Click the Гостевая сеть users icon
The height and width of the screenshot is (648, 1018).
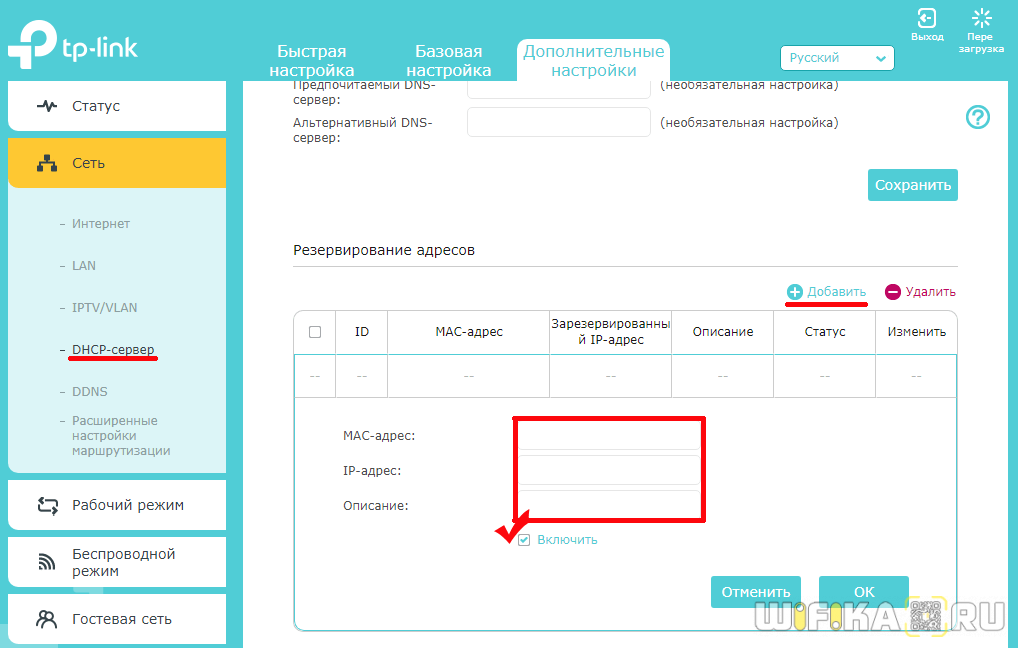tap(47, 619)
